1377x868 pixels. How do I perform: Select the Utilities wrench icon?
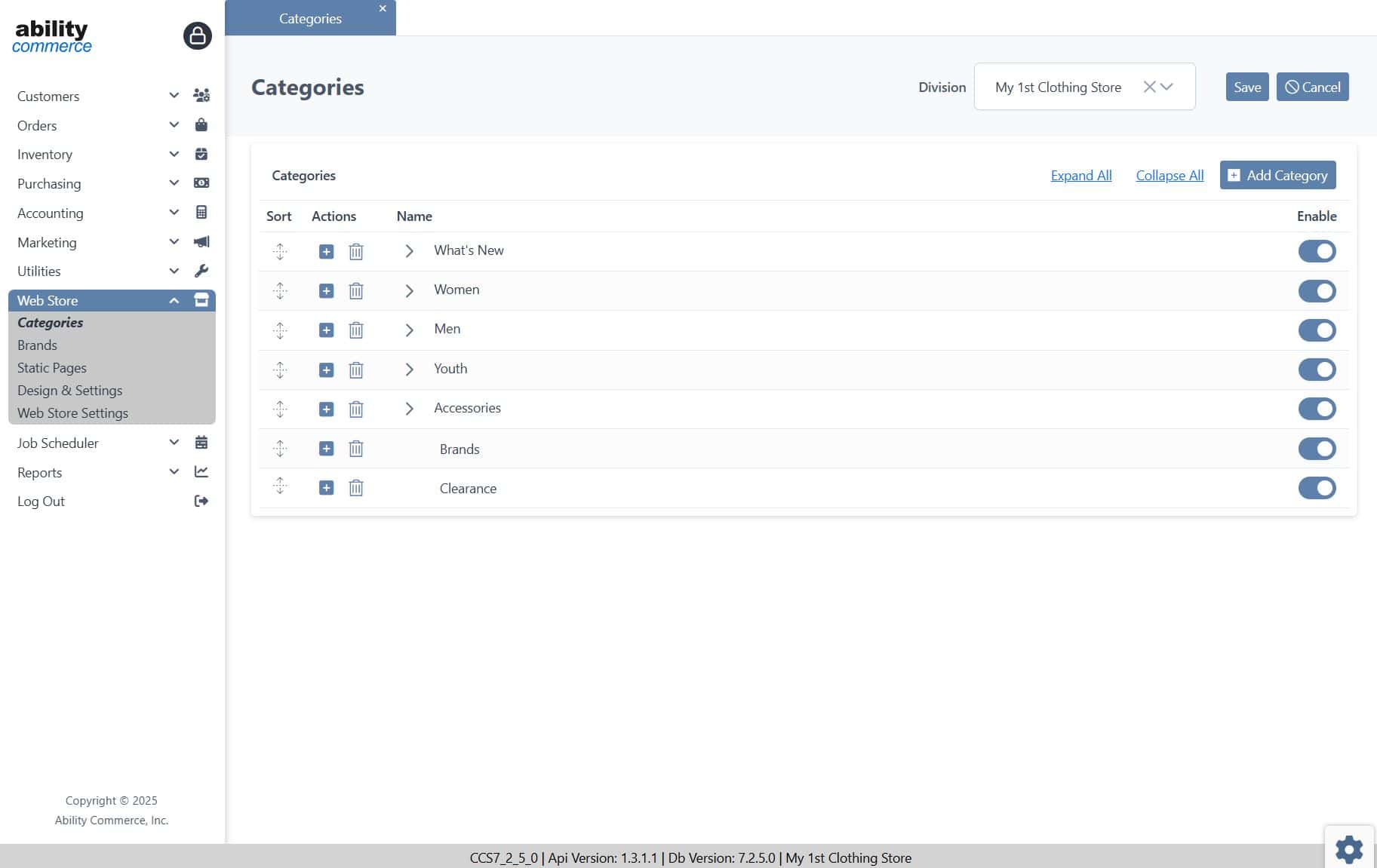[x=201, y=271]
